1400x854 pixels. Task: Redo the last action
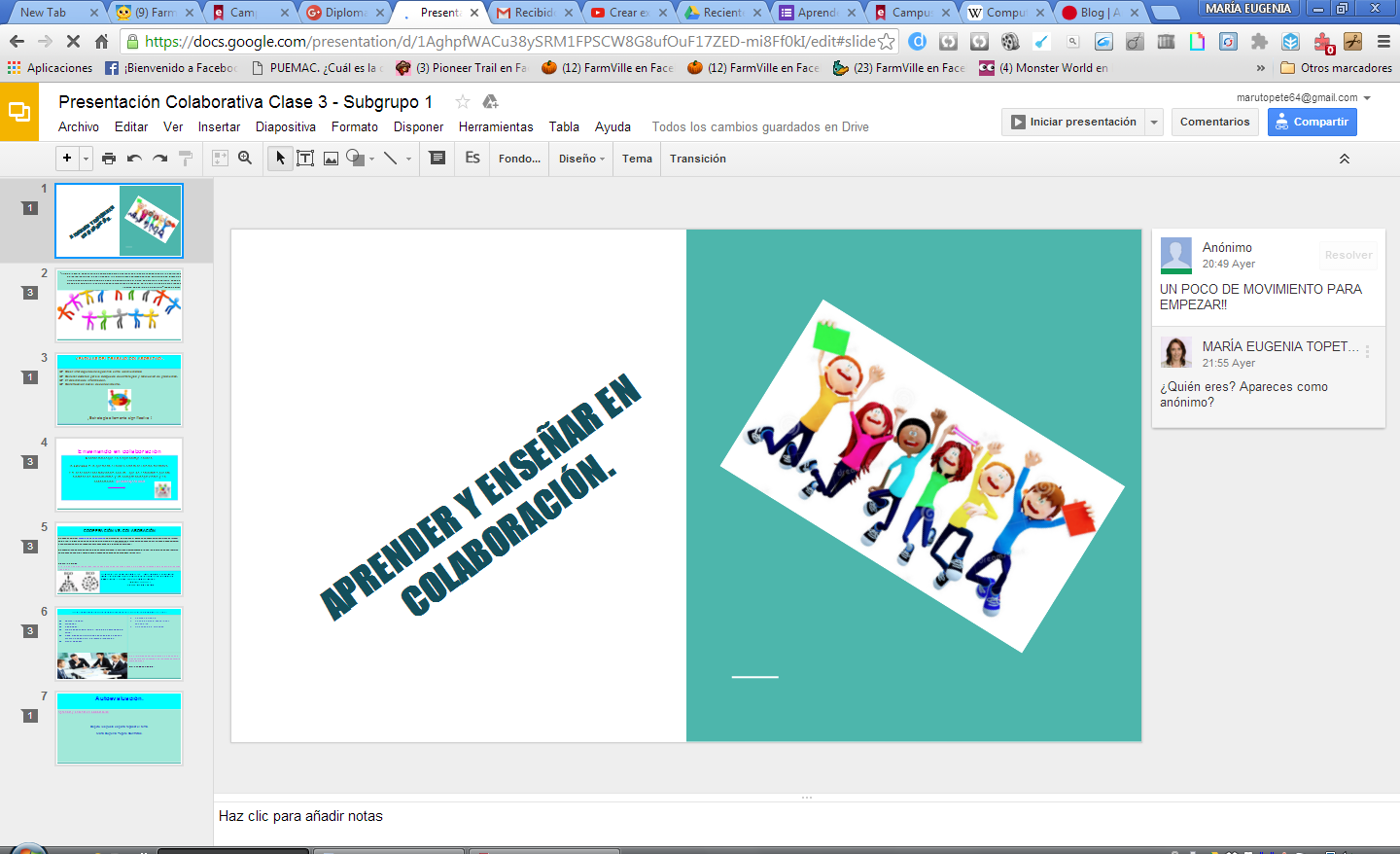click(160, 159)
